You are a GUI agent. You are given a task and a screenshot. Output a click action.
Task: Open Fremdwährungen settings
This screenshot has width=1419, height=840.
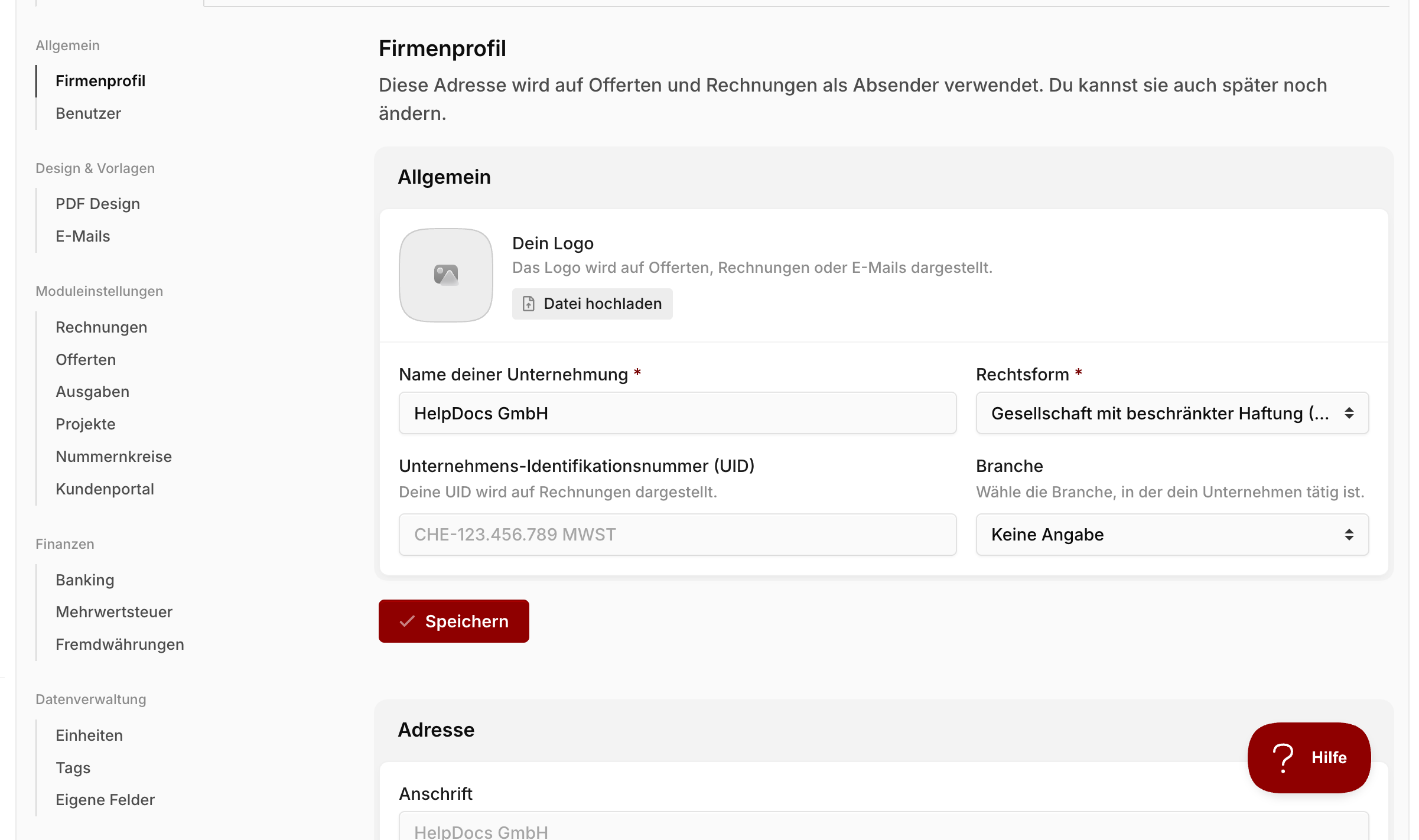coord(120,644)
